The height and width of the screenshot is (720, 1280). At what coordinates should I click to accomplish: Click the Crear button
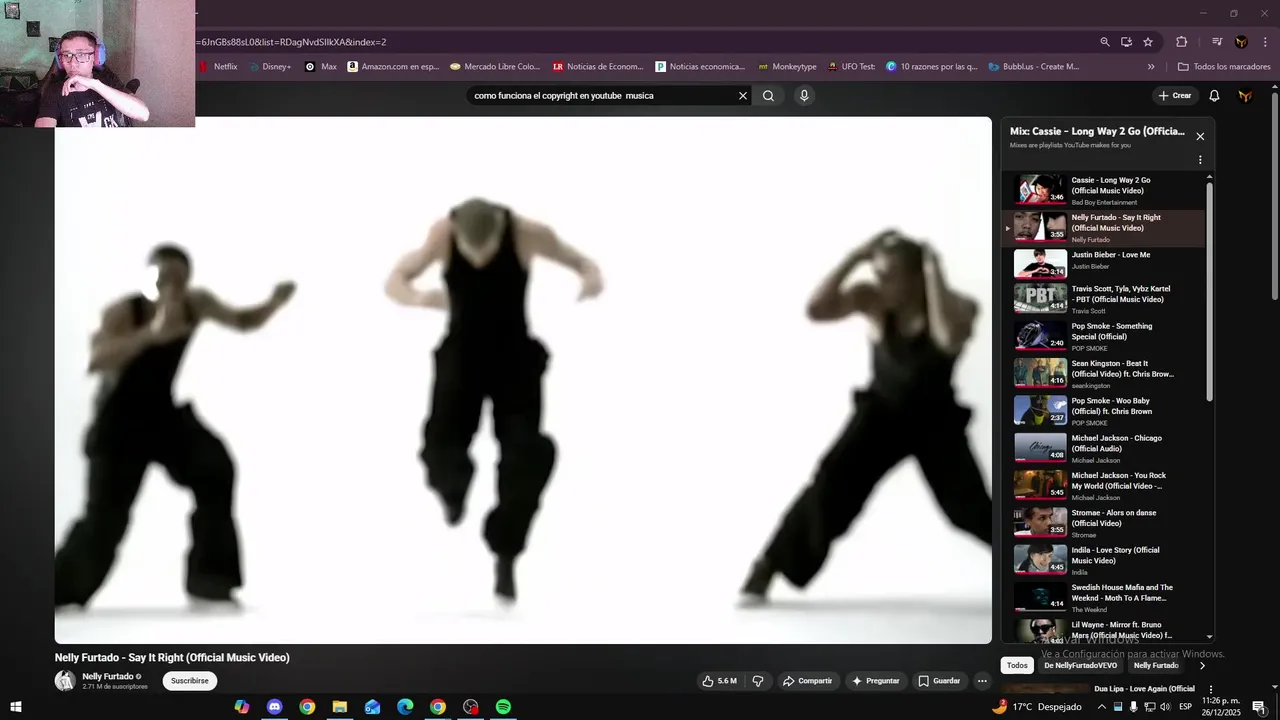[x=1175, y=96]
